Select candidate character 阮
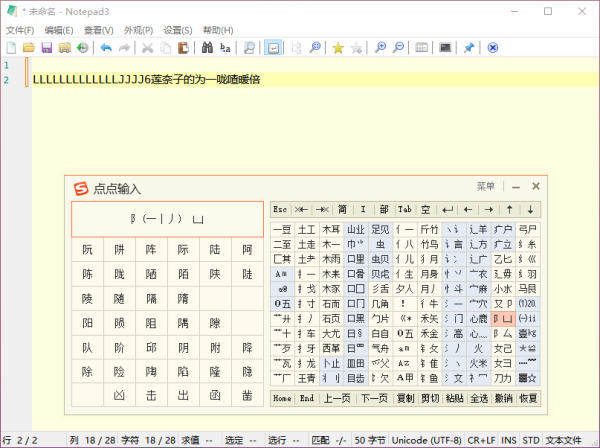The image size is (600, 448). click(x=87, y=250)
